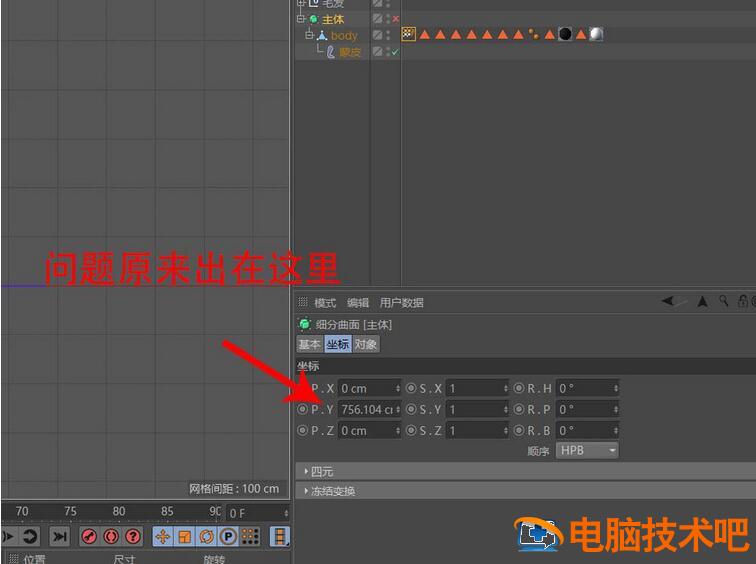Screen dimensions: 756x564
Task: Click the R.P animation radio dot
Action: coord(519,409)
